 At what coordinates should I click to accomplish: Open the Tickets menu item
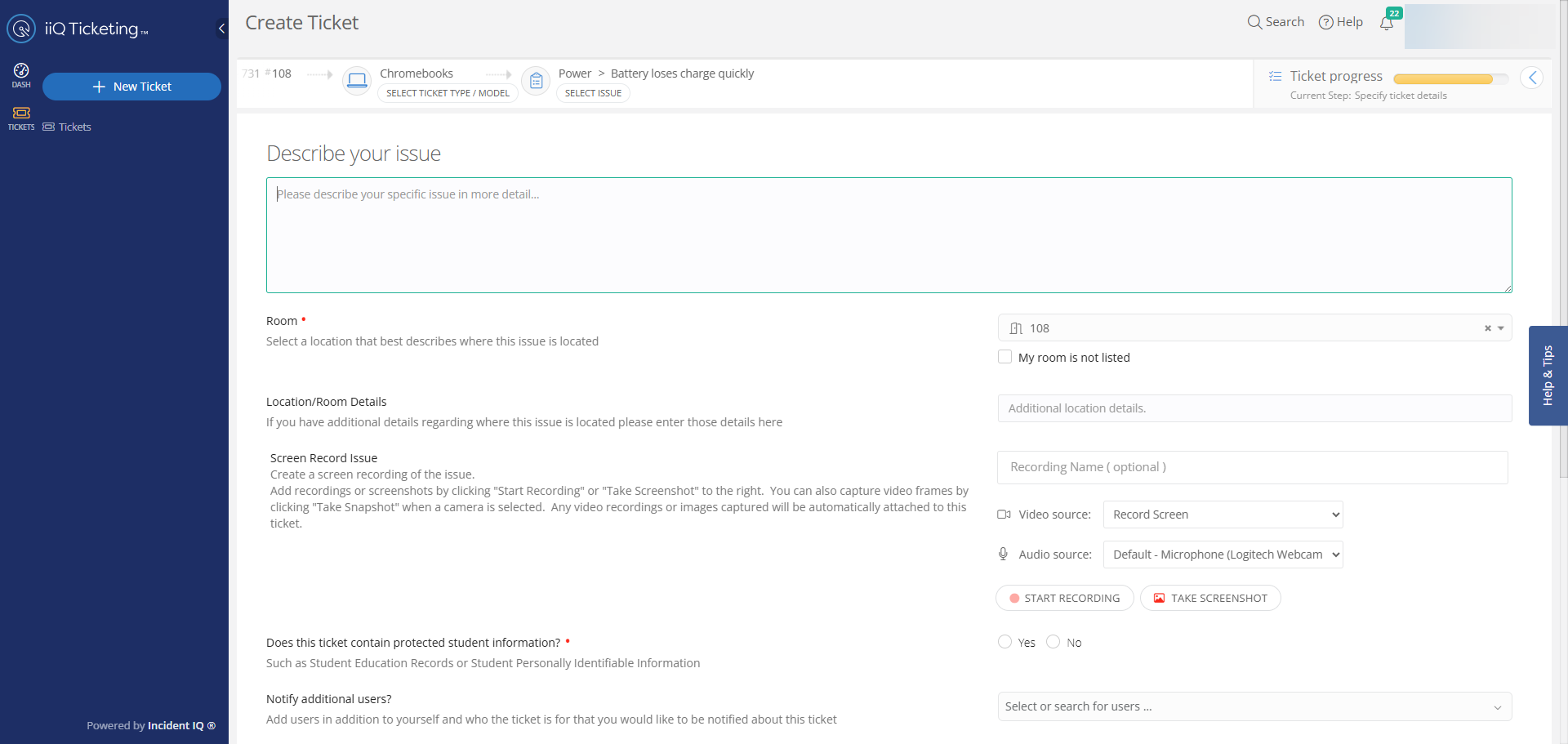[74, 127]
